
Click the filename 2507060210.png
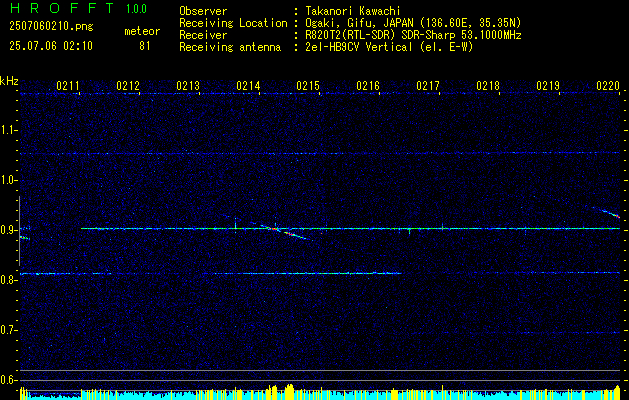tap(51, 27)
